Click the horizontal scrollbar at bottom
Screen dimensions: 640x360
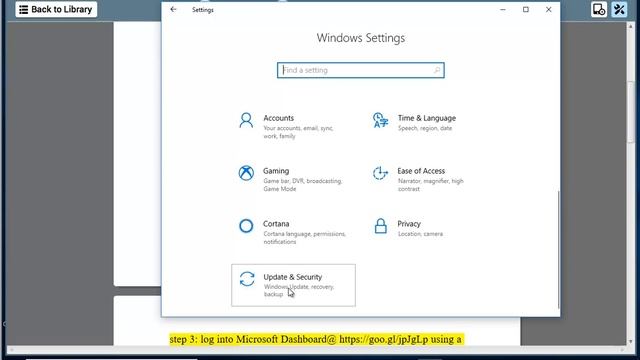[317, 350]
